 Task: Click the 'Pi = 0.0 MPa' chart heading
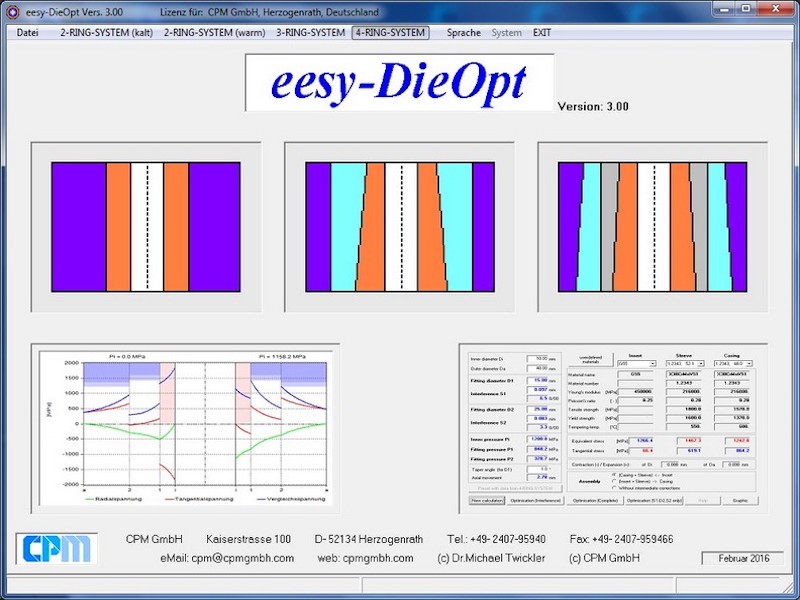pos(128,356)
